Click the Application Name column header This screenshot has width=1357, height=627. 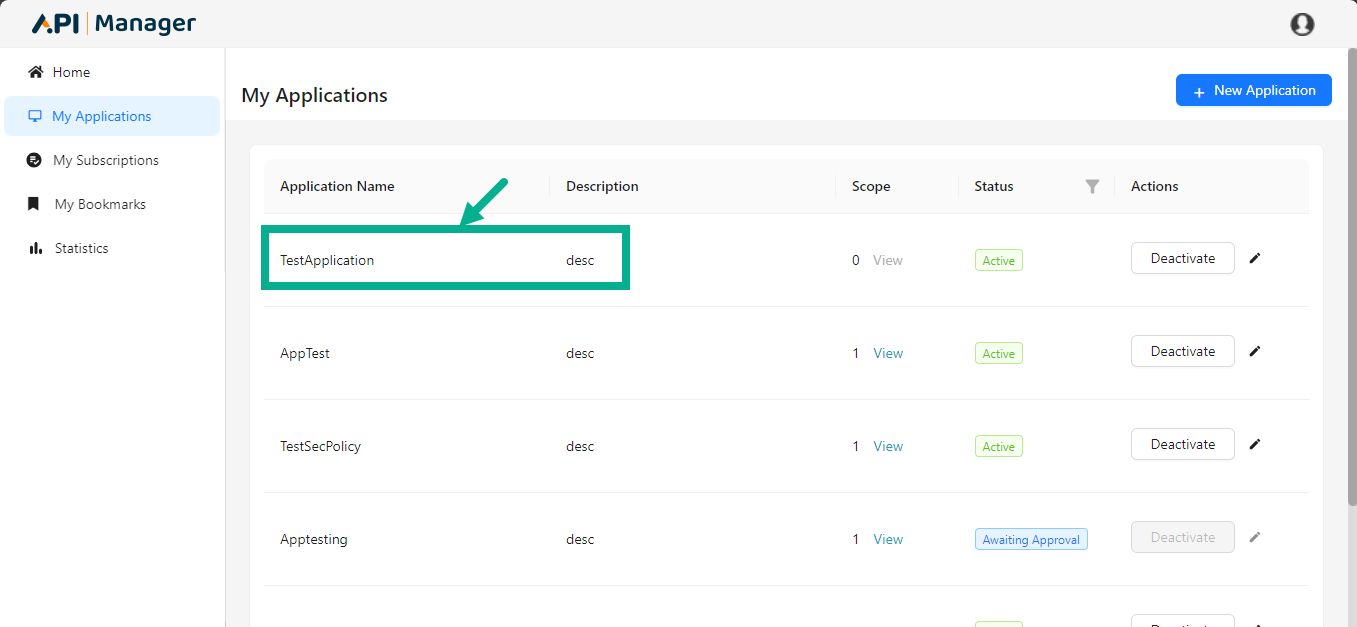click(337, 186)
